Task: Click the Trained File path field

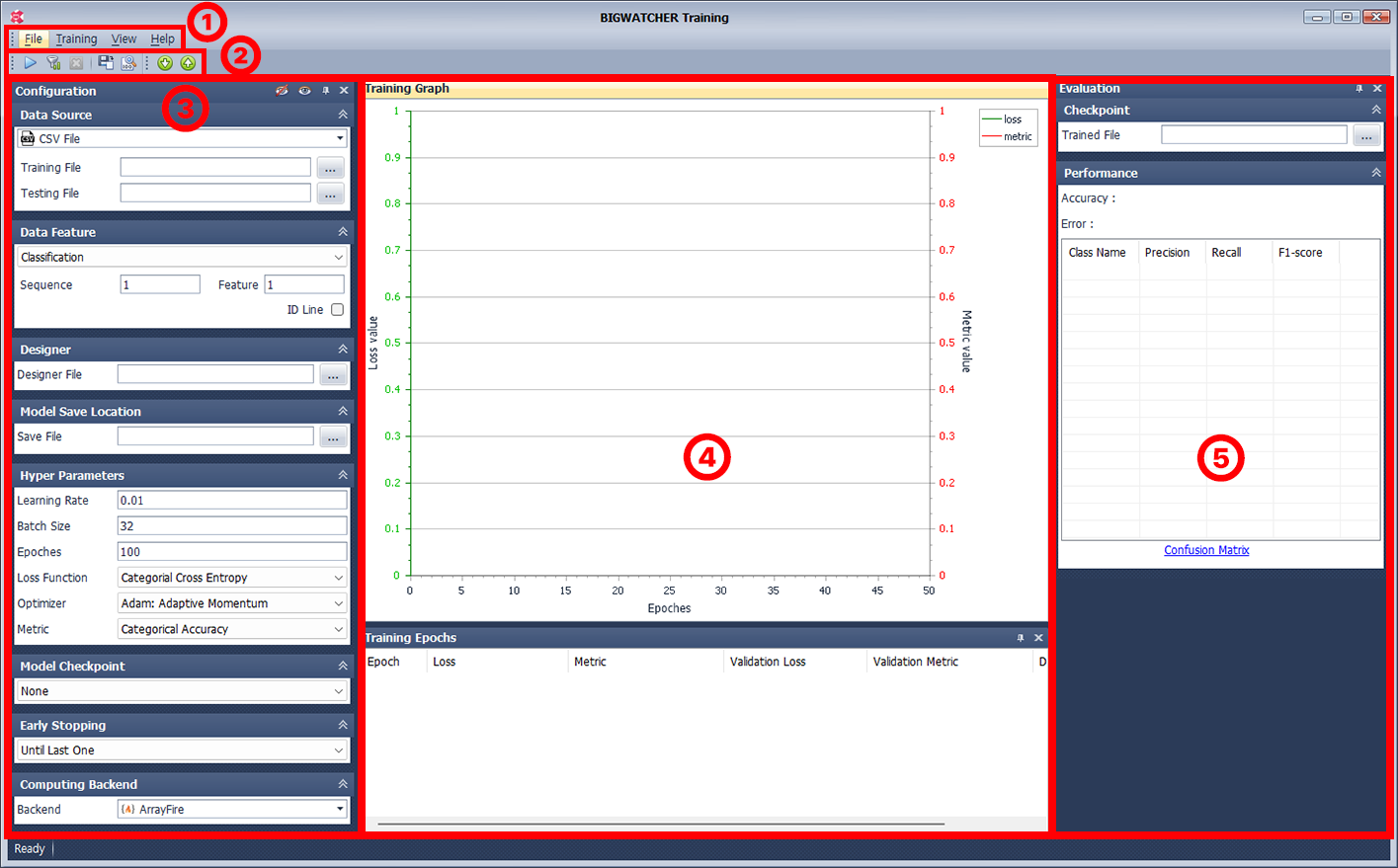Action: point(1254,135)
